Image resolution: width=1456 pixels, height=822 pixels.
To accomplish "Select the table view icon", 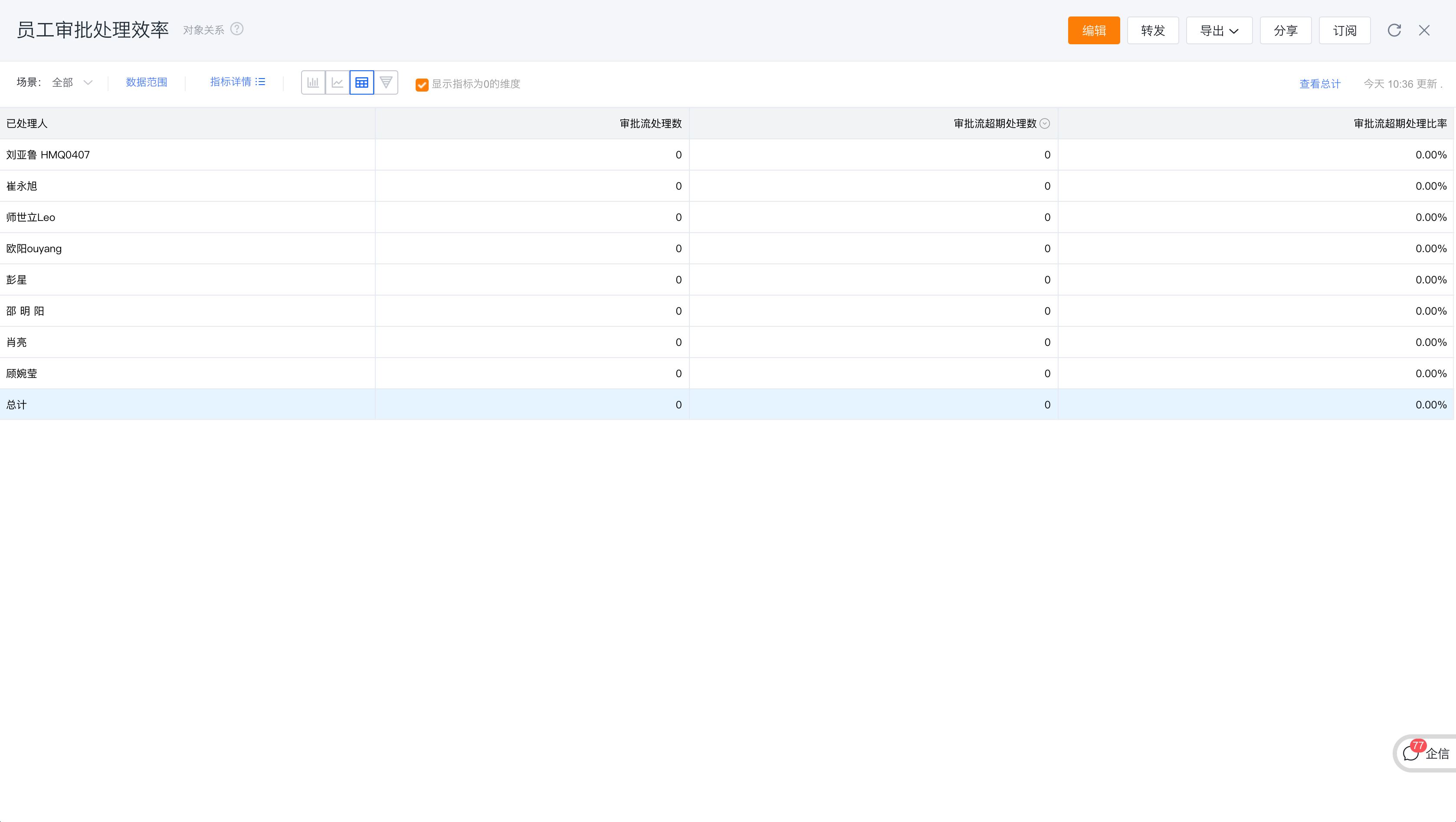I will tap(362, 82).
